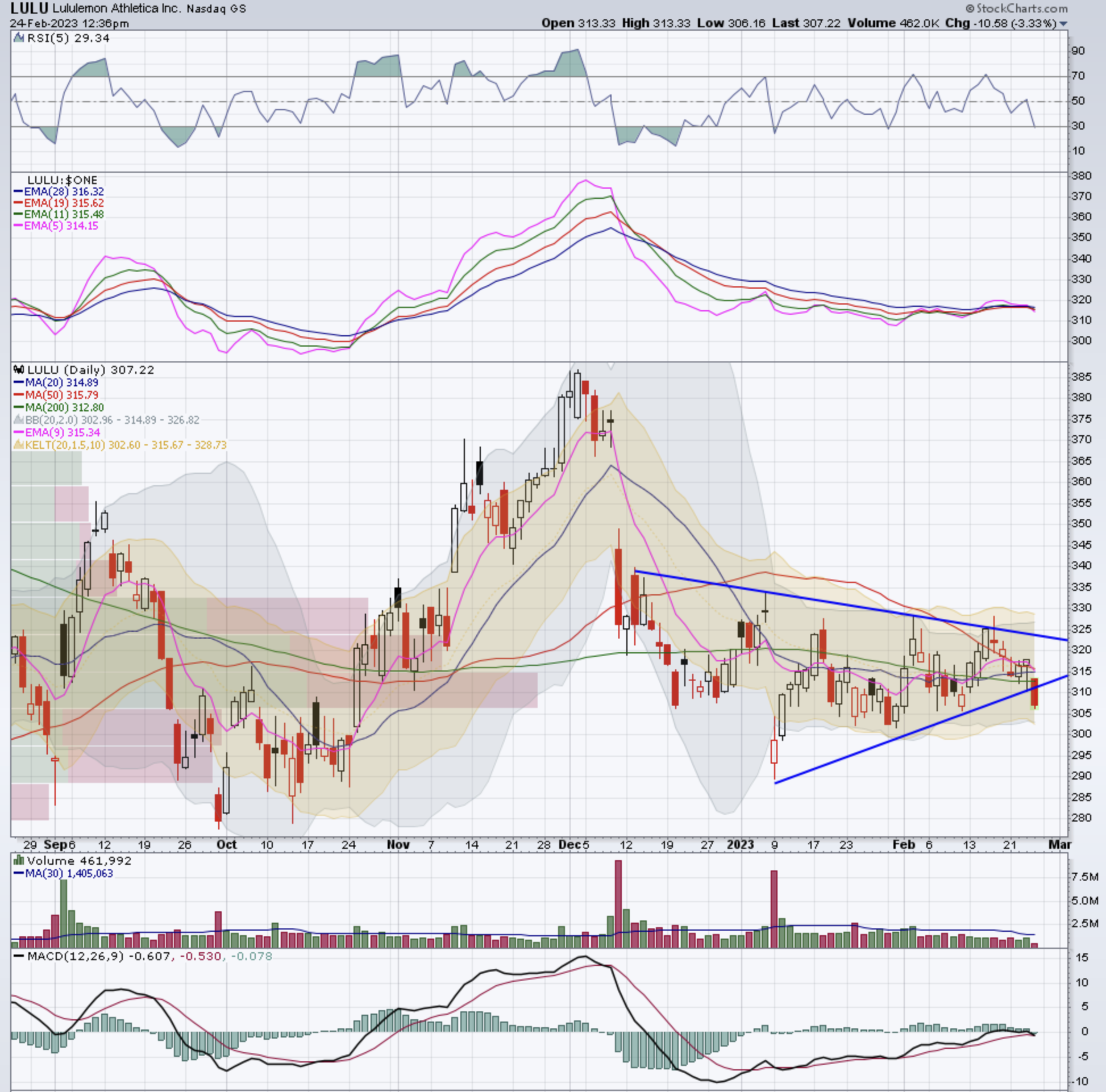The image size is (1106, 1092).
Task: Click the Oct label on date axis
Action: 227,845
